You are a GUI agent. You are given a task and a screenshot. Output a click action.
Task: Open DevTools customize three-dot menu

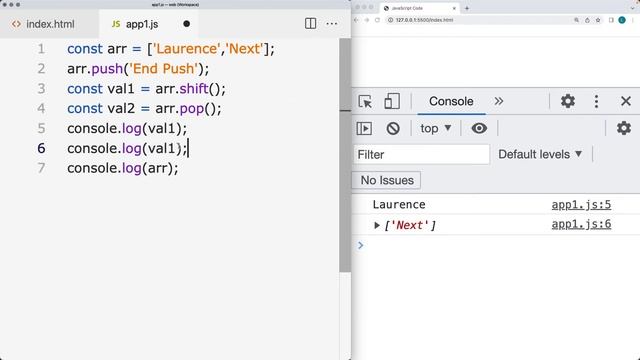(596, 101)
